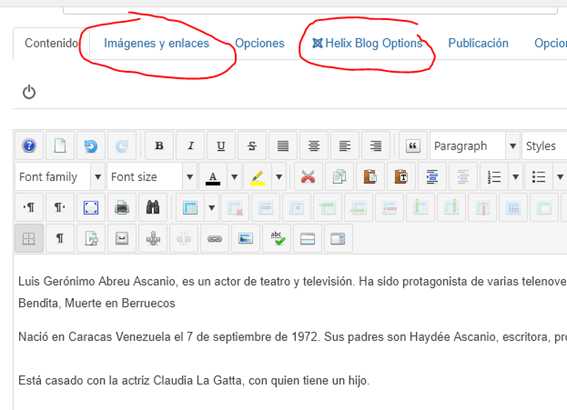Screen dimensions: 567x410
Task: Align text to the left
Action: pyautogui.click(x=345, y=146)
